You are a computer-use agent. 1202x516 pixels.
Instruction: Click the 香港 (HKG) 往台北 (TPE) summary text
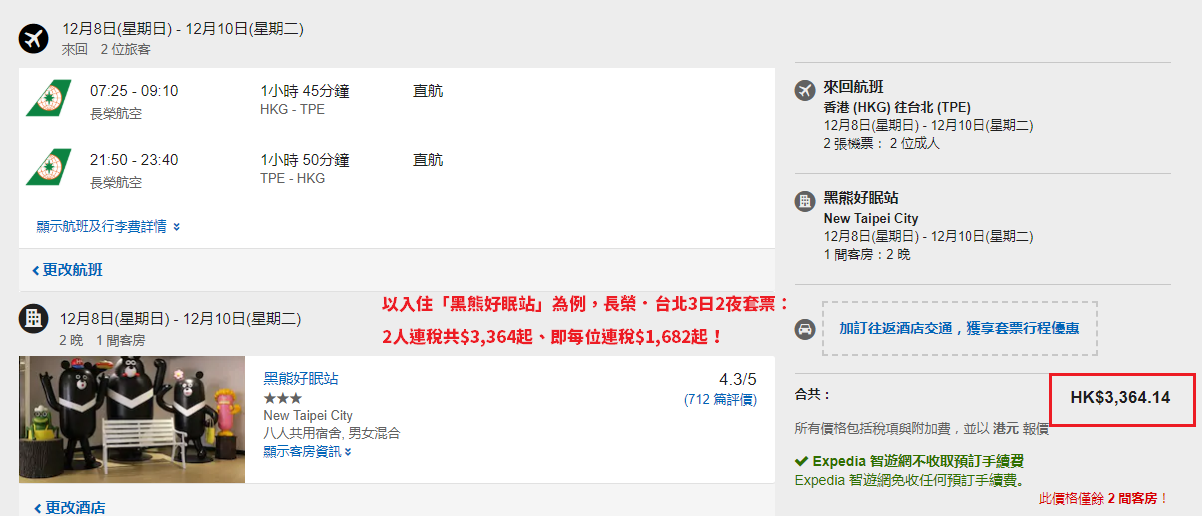pyautogui.click(x=897, y=108)
